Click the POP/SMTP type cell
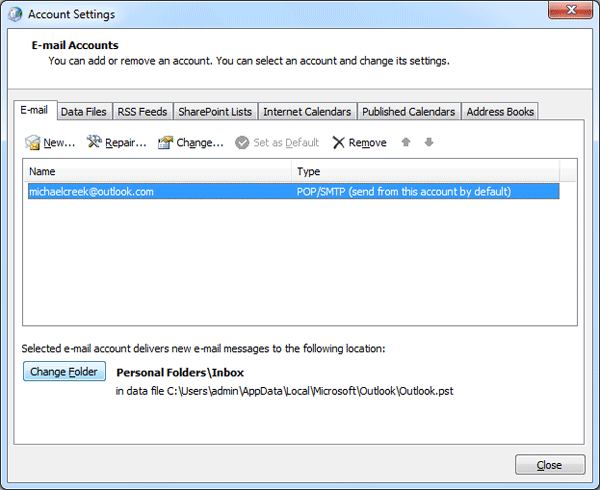 (404, 191)
